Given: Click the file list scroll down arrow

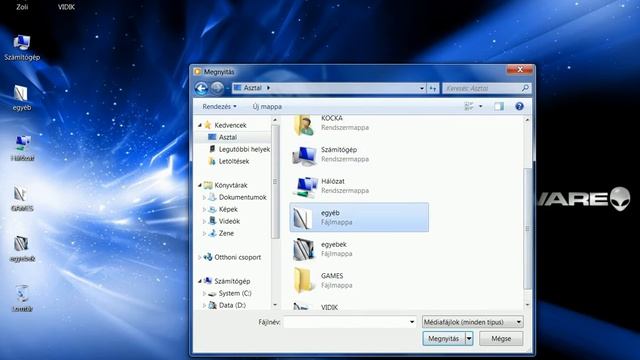Looking at the screenshot, I should click(527, 304).
